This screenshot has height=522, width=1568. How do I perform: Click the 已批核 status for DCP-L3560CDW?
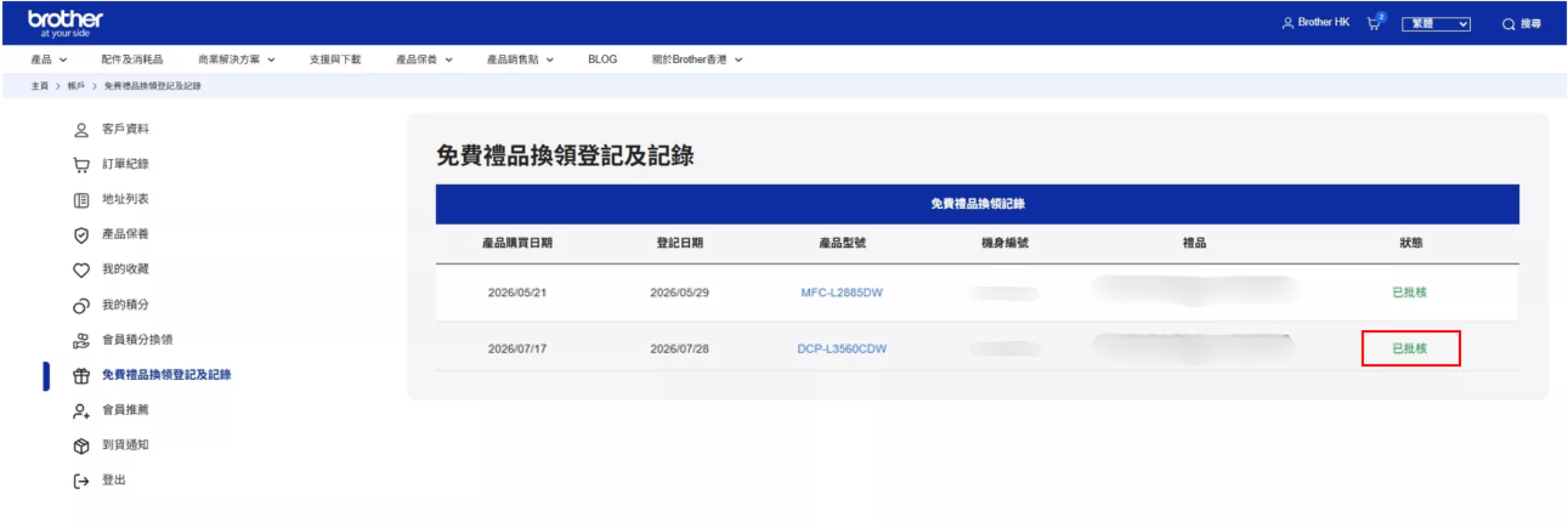(1410, 349)
